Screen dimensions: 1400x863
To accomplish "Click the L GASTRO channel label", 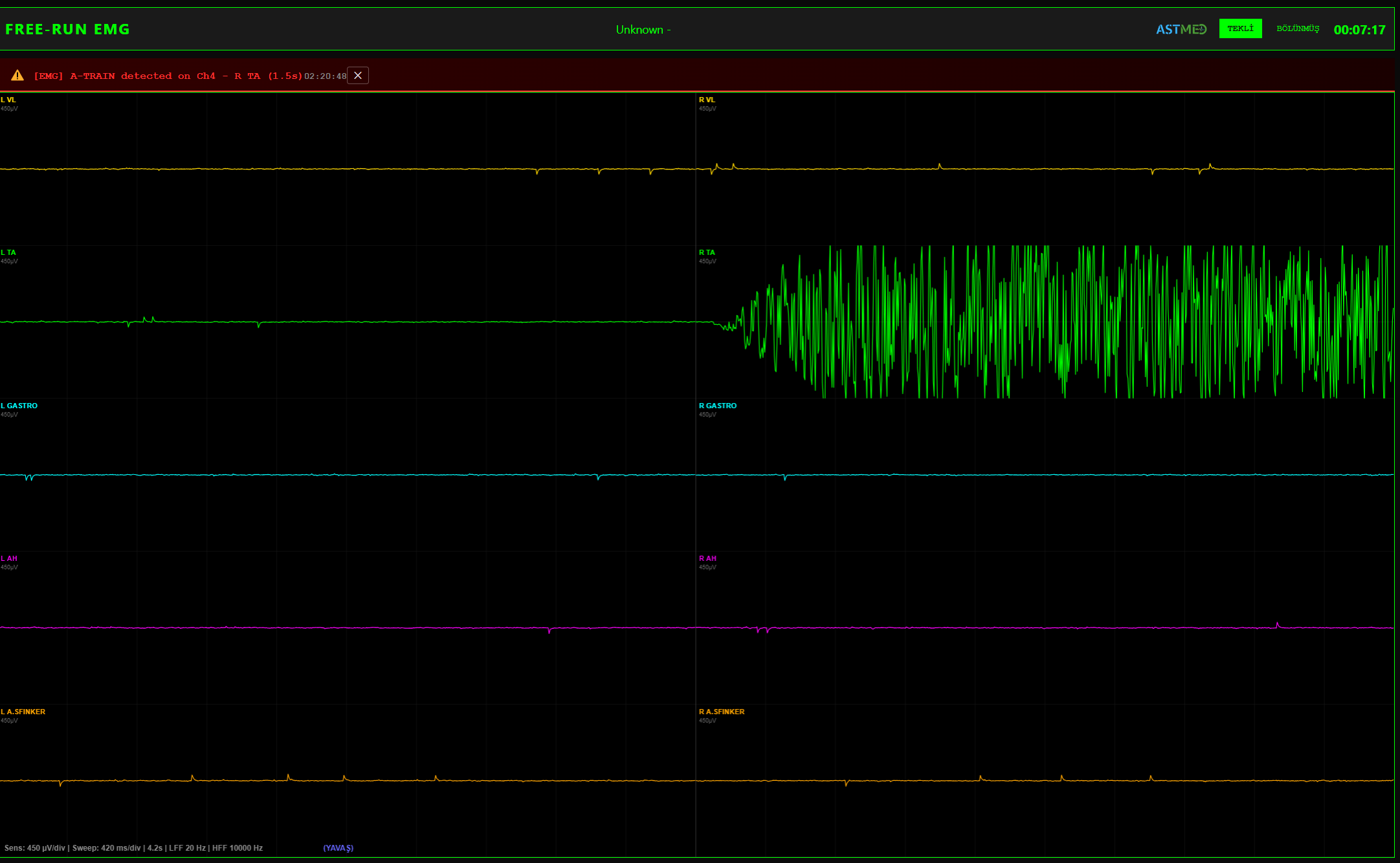I will [x=19, y=406].
